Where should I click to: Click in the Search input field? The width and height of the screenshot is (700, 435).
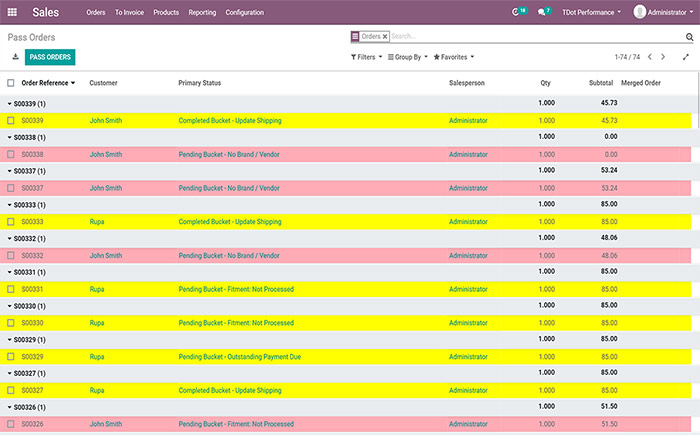coord(536,37)
